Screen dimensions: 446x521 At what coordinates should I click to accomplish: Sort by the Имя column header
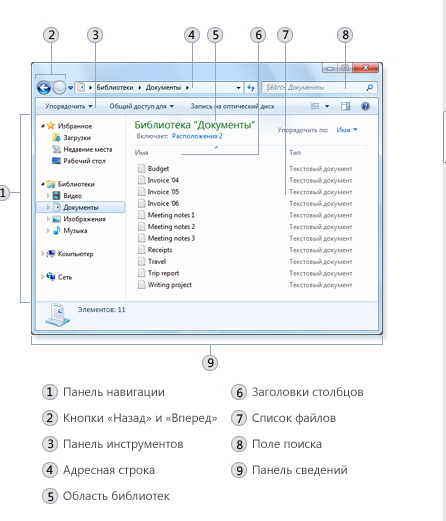click(141, 153)
